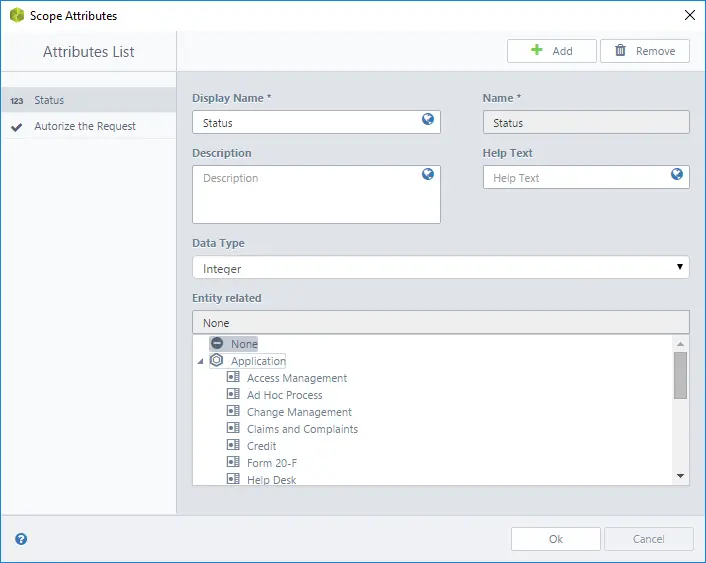Click the globe icon in Help Text field

pos(677,174)
